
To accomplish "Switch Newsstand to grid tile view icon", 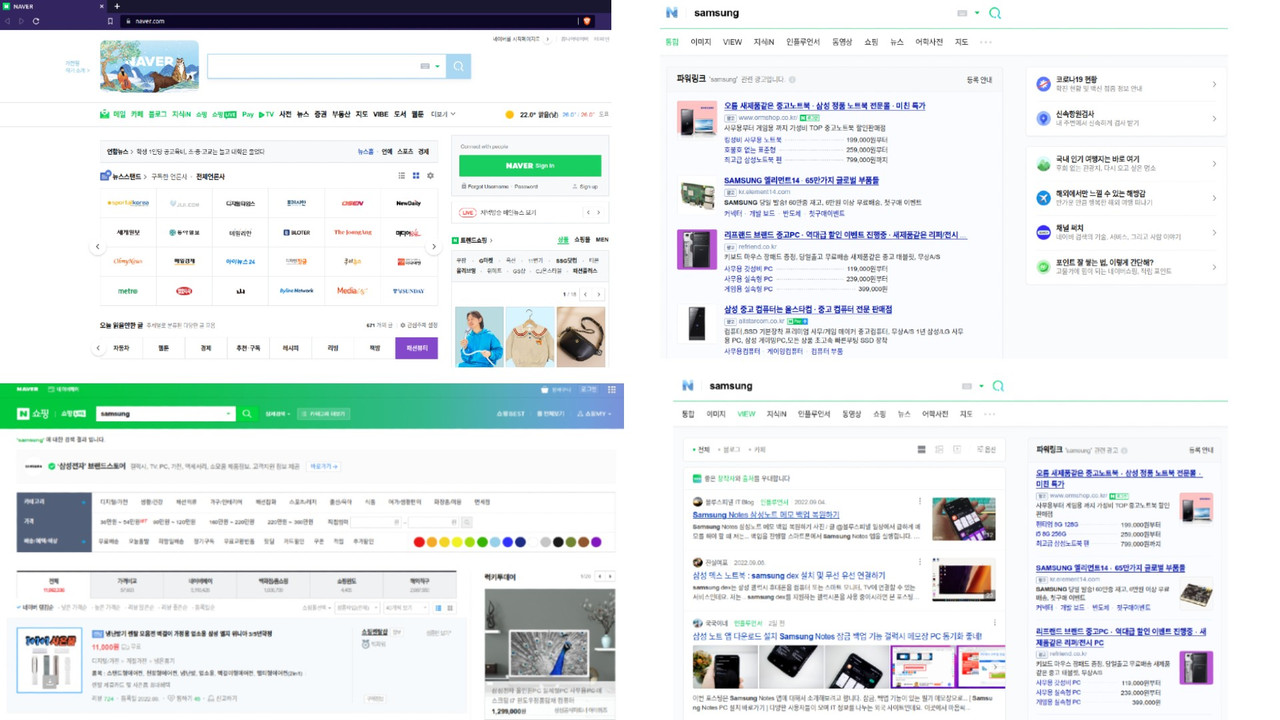I will (416, 176).
